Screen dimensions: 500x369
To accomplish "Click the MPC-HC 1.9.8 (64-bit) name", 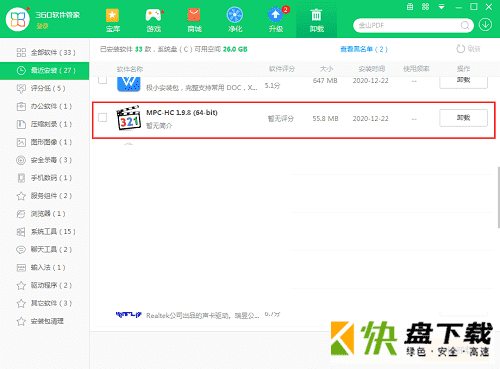I will (x=182, y=113).
